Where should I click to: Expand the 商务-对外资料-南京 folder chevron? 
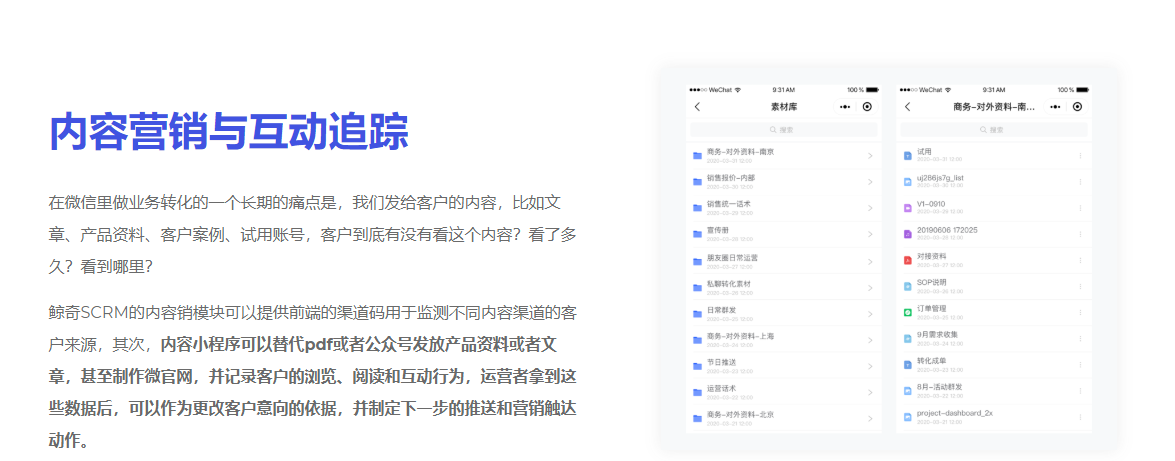click(x=870, y=156)
